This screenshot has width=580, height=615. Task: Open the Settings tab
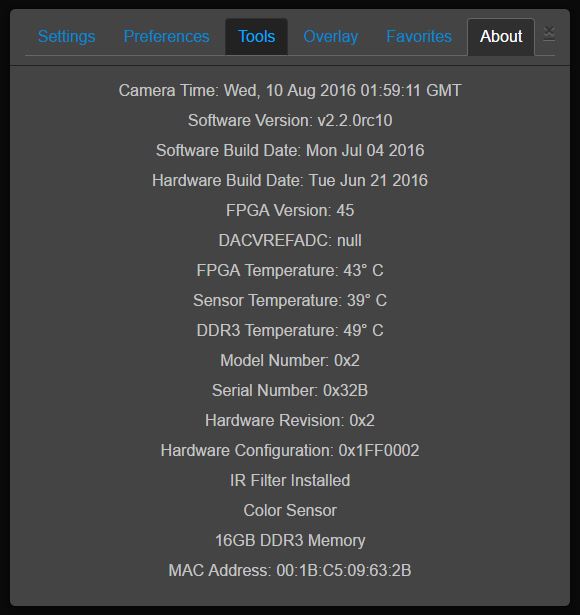66,36
